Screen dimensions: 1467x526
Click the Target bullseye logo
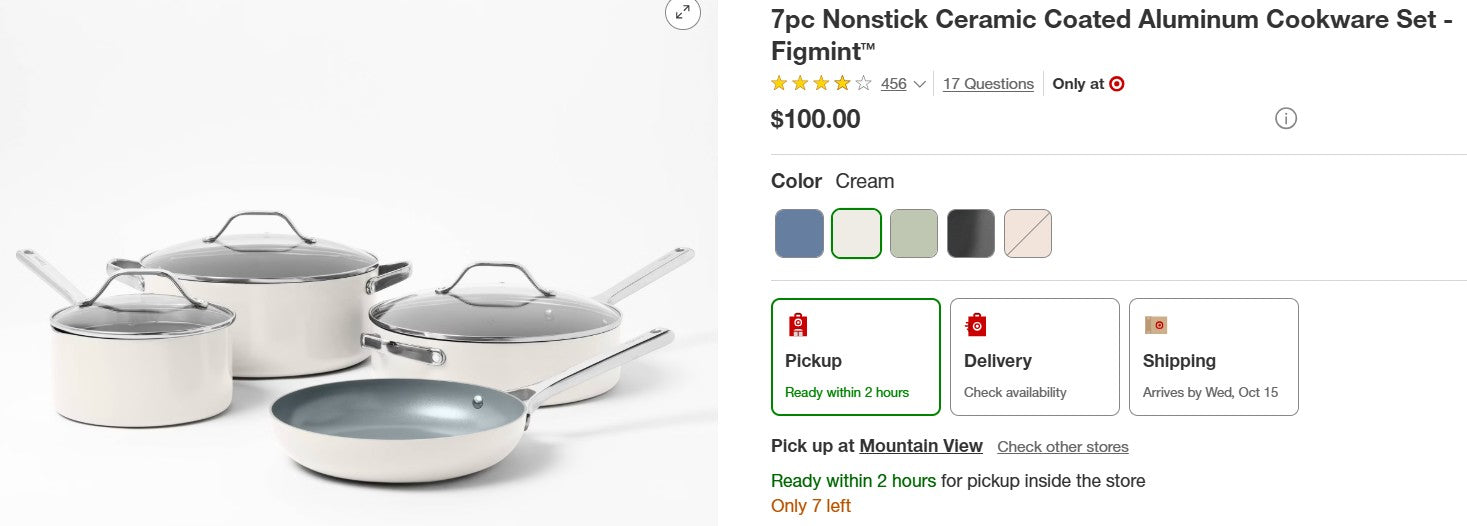pos(1117,84)
